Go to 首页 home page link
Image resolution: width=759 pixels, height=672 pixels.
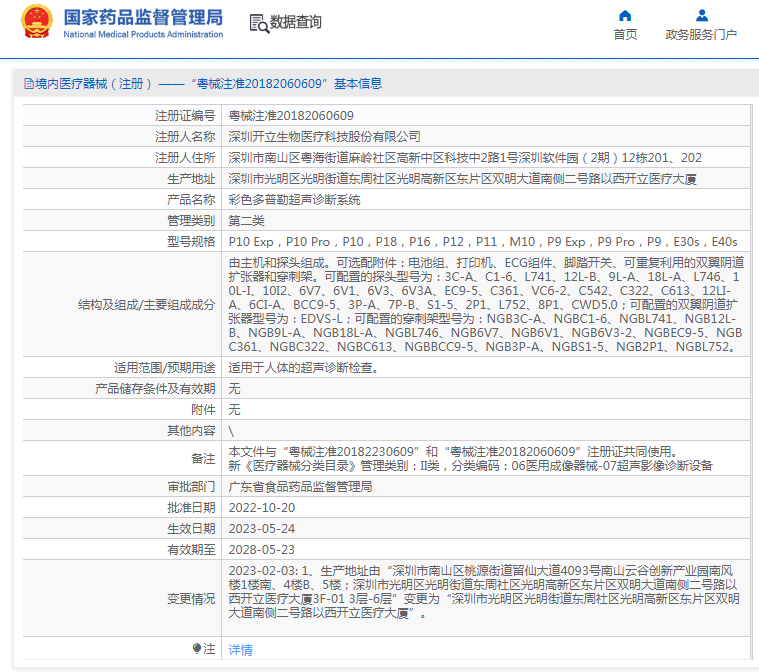(x=625, y=34)
